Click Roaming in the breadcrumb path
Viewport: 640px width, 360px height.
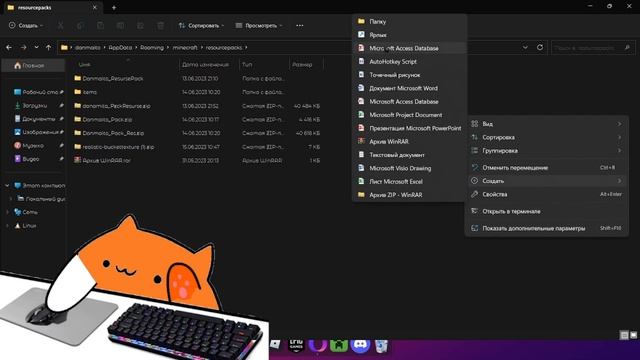pos(152,47)
